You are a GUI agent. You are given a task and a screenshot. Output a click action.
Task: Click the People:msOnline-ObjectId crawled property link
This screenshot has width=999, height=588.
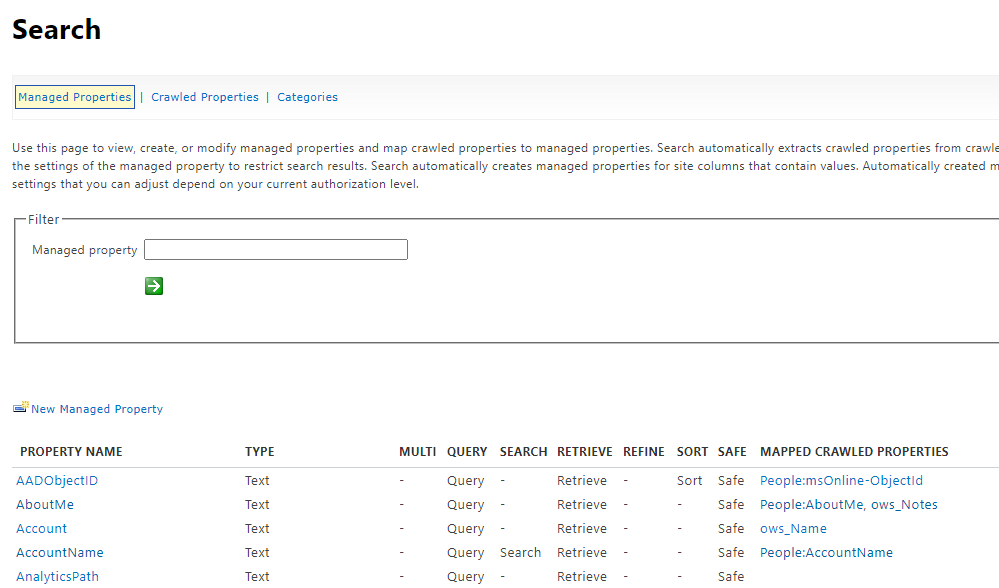(841, 480)
